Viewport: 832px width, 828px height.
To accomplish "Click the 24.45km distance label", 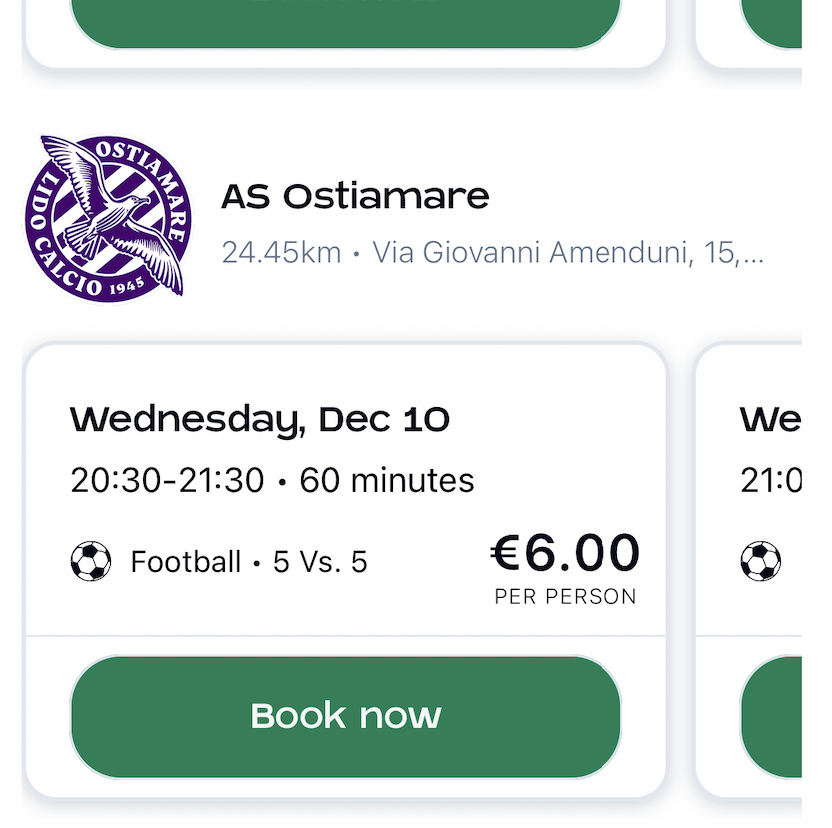I will [x=281, y=253].
